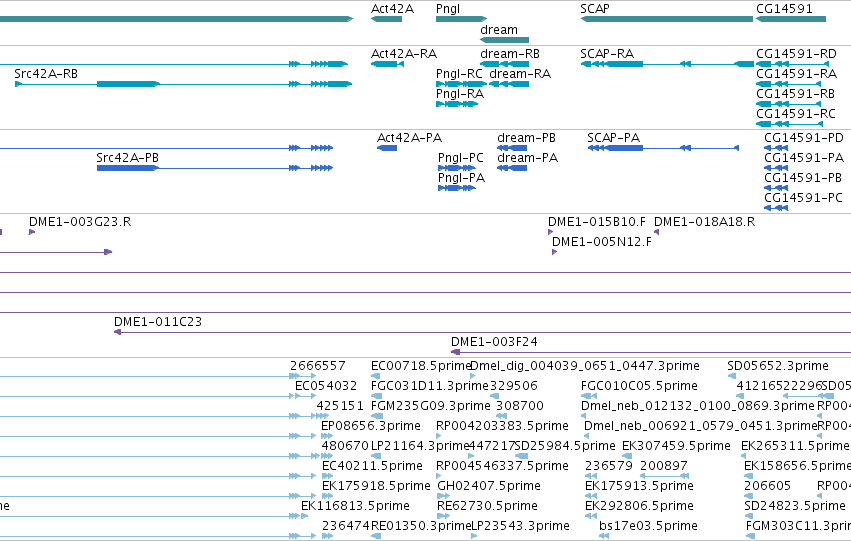The height and width of the screenshot is (541, 851).
Task: Click the CG14591-RC transcript label
Action: coord(796,114)
